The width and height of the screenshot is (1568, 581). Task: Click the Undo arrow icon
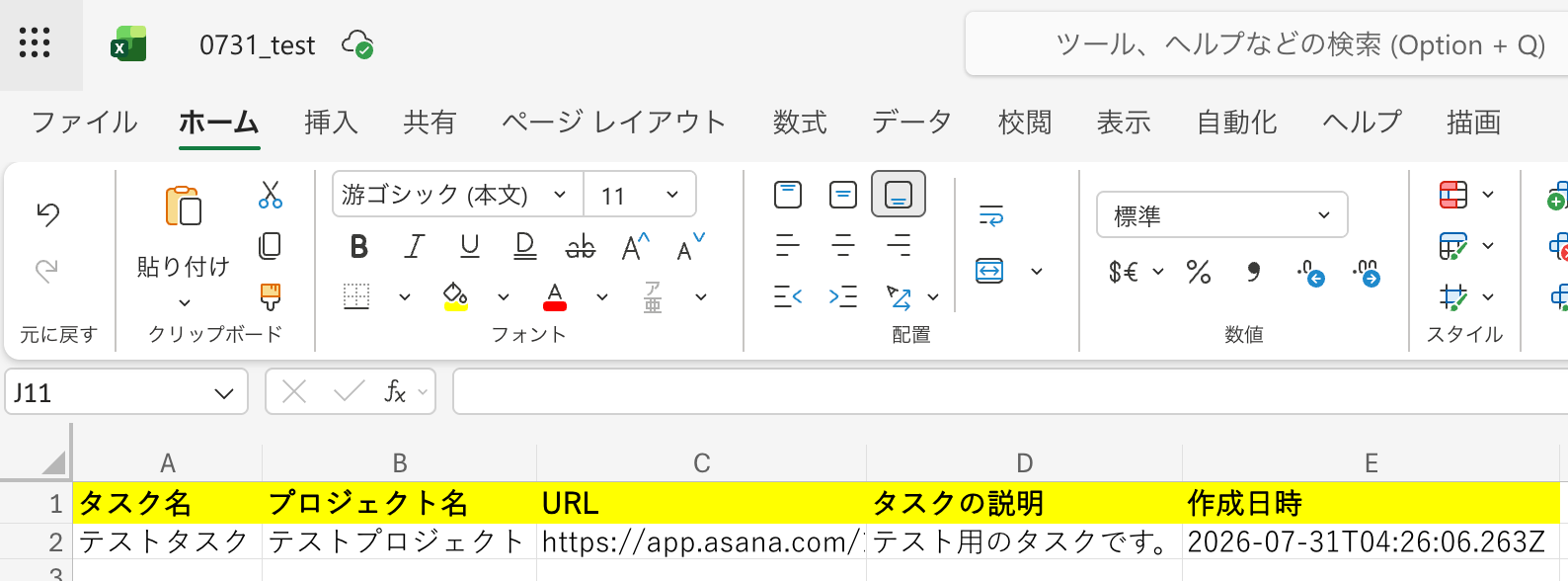pos(47,213)
